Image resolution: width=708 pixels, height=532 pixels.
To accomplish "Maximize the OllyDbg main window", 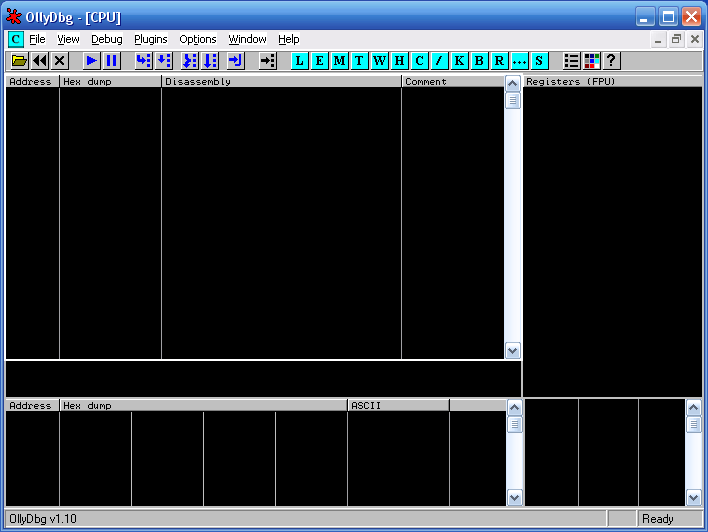I will click(668, 17).
